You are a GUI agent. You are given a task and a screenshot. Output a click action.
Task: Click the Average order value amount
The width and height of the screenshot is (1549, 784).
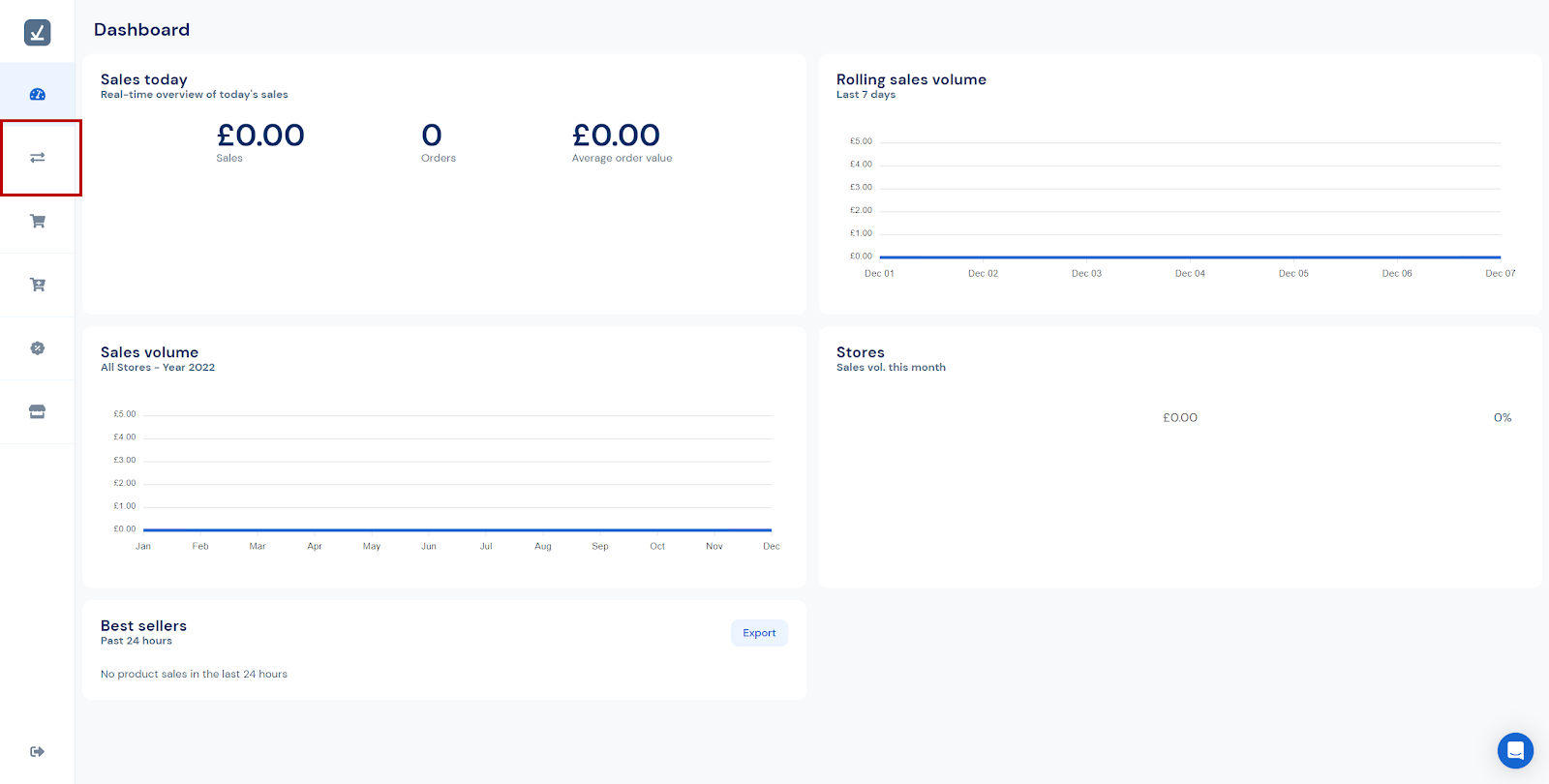point(616,136)
